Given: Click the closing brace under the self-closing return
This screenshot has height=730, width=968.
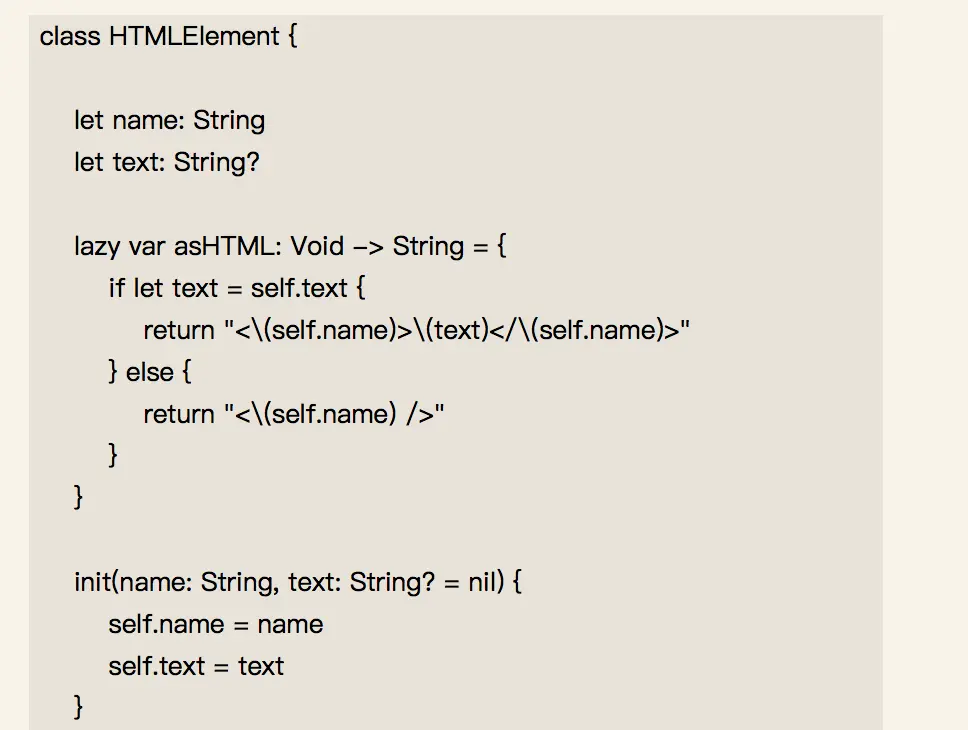Looking at the screenshot, I should point(114,456).
